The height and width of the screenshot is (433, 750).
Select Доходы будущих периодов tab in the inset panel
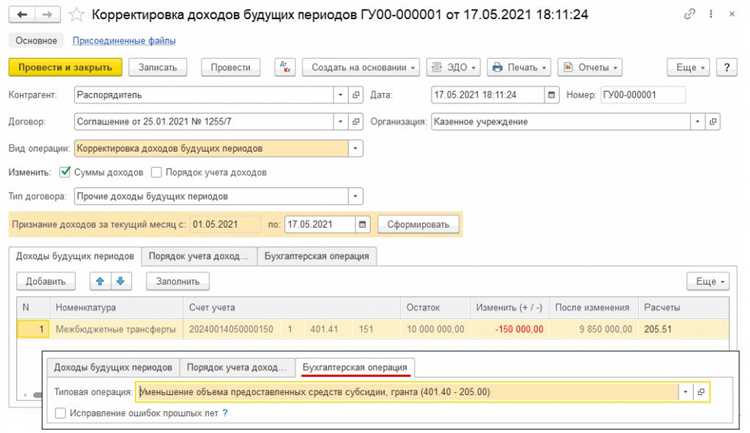(113, 367)
